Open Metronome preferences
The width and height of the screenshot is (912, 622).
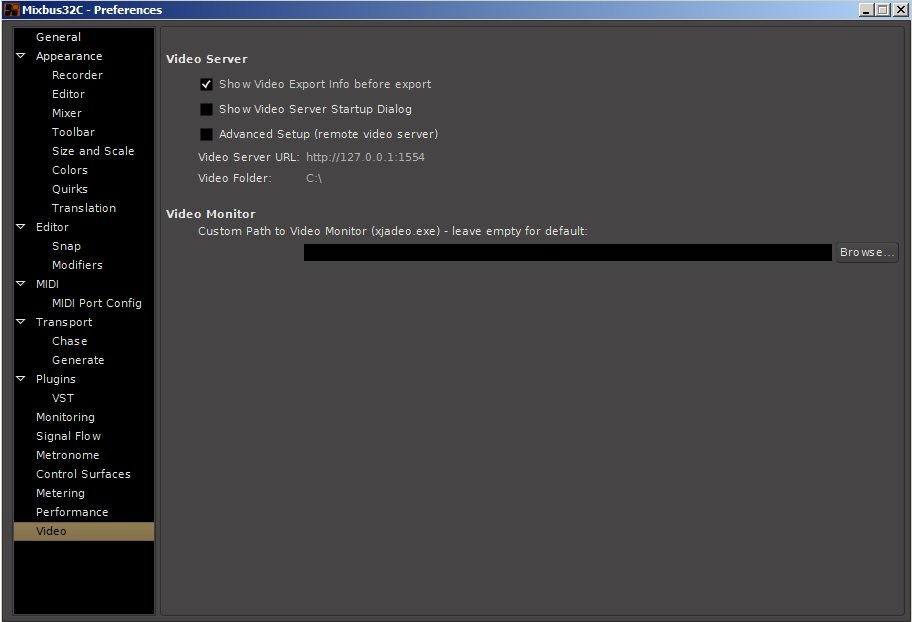pyautogui.click(x=67, y=456)
